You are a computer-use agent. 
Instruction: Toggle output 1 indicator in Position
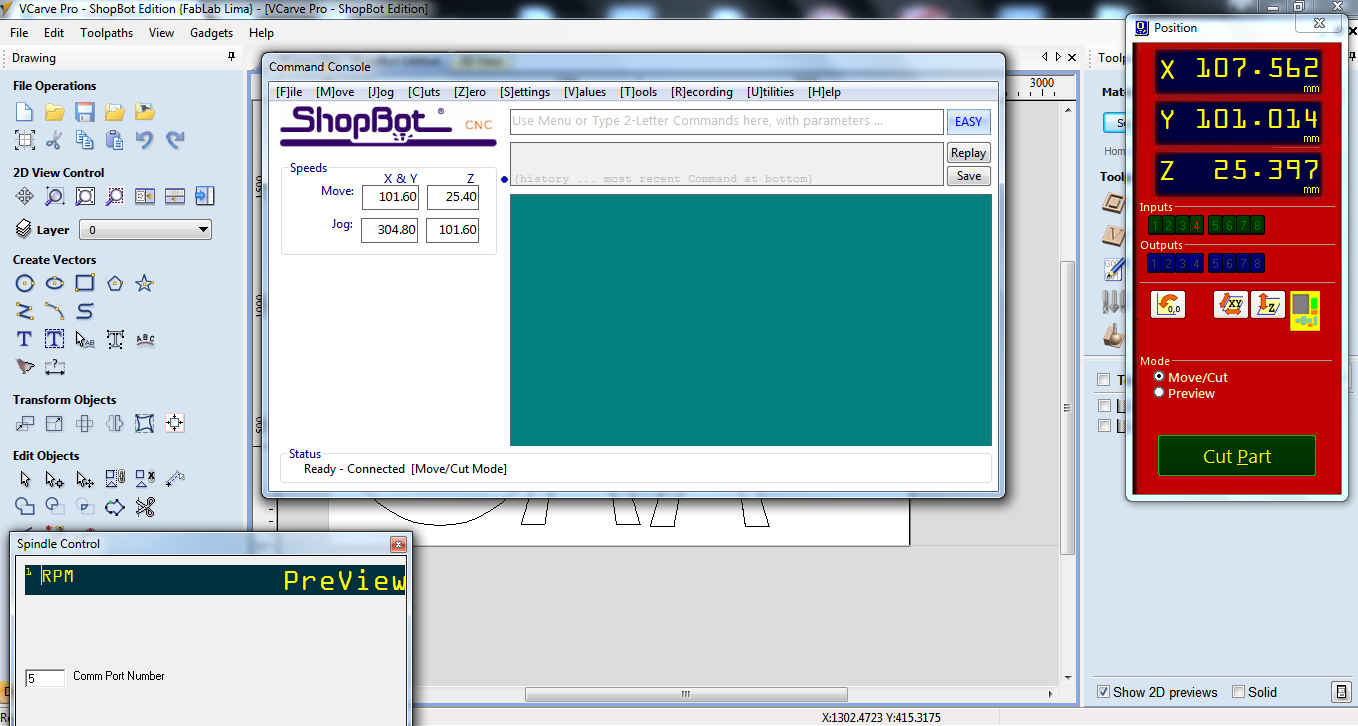(1154, 264)
